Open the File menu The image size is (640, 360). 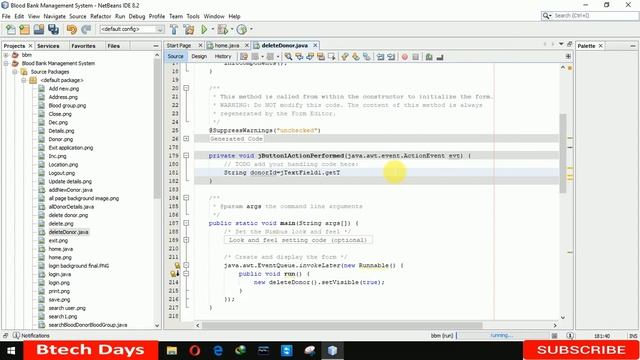tap(6, 16)
